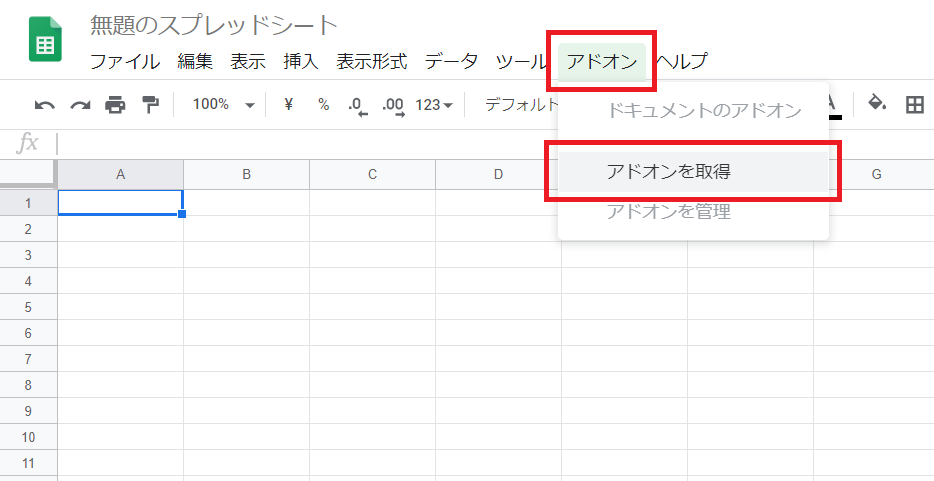Open the 編集 menu
934x481 pixels.
[195, 61]
